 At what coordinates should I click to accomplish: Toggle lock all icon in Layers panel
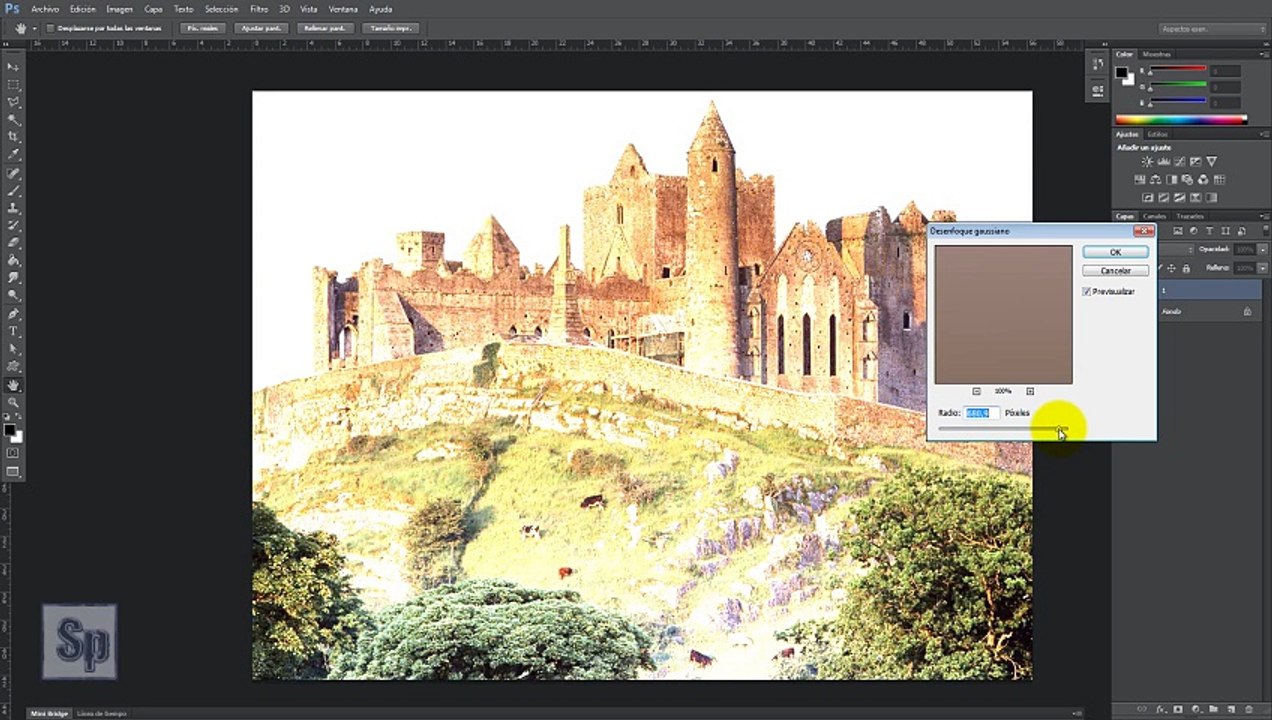(x=1186, y=268)
